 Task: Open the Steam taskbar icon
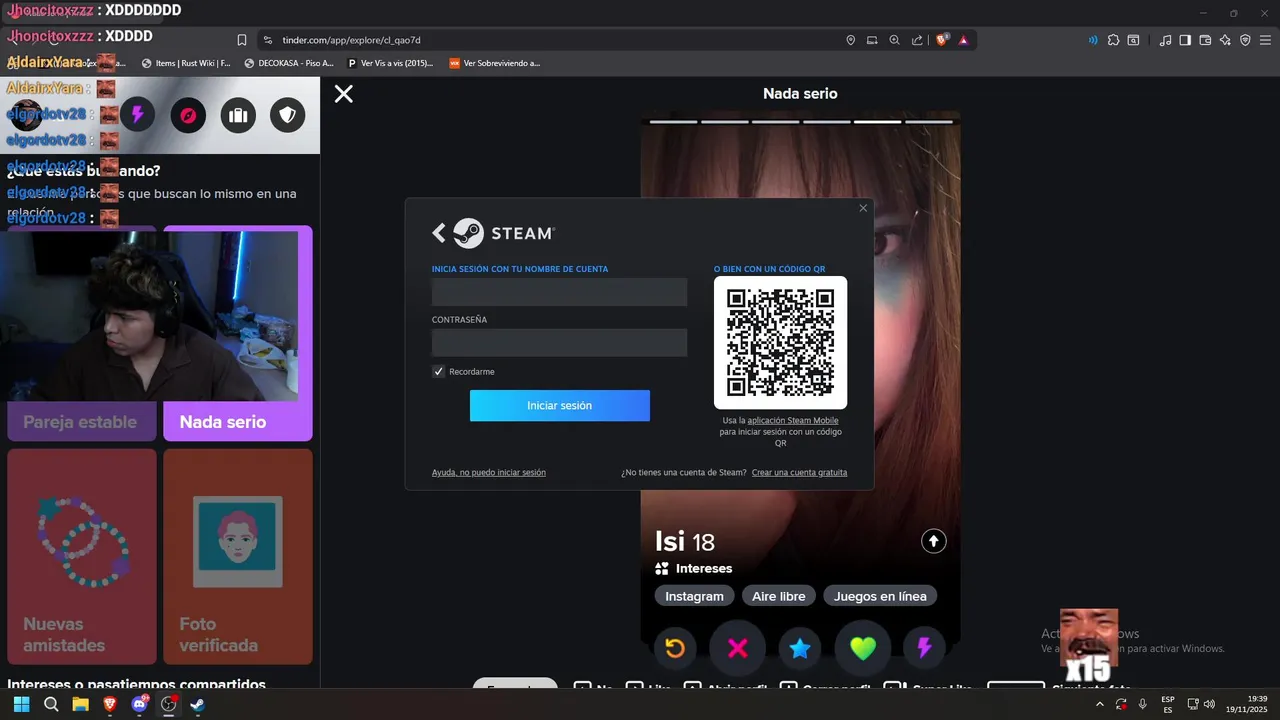[198, 704]
